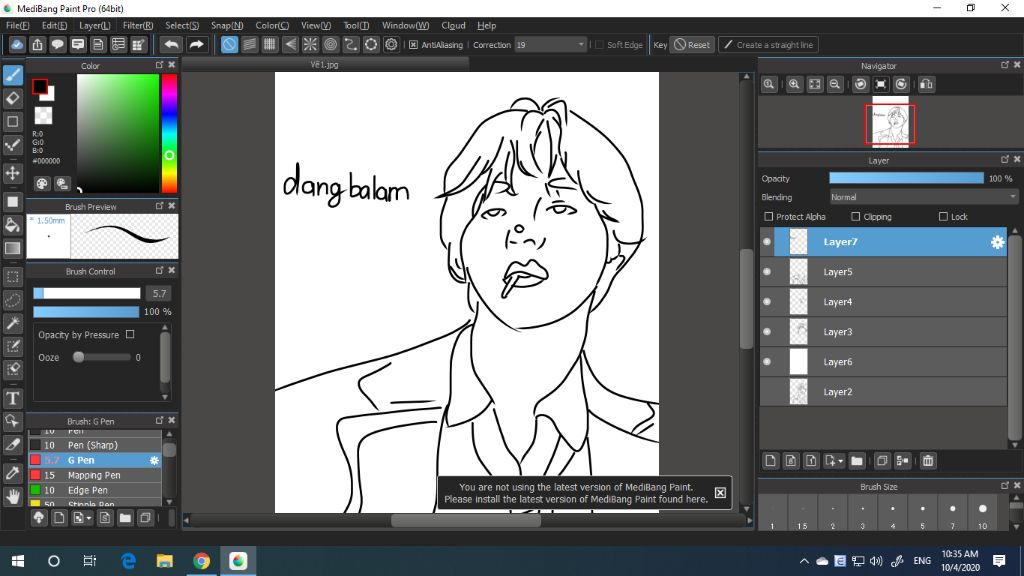1024x576 pixels.
Task: Click the Reset key button
Action: coord(692,45)
